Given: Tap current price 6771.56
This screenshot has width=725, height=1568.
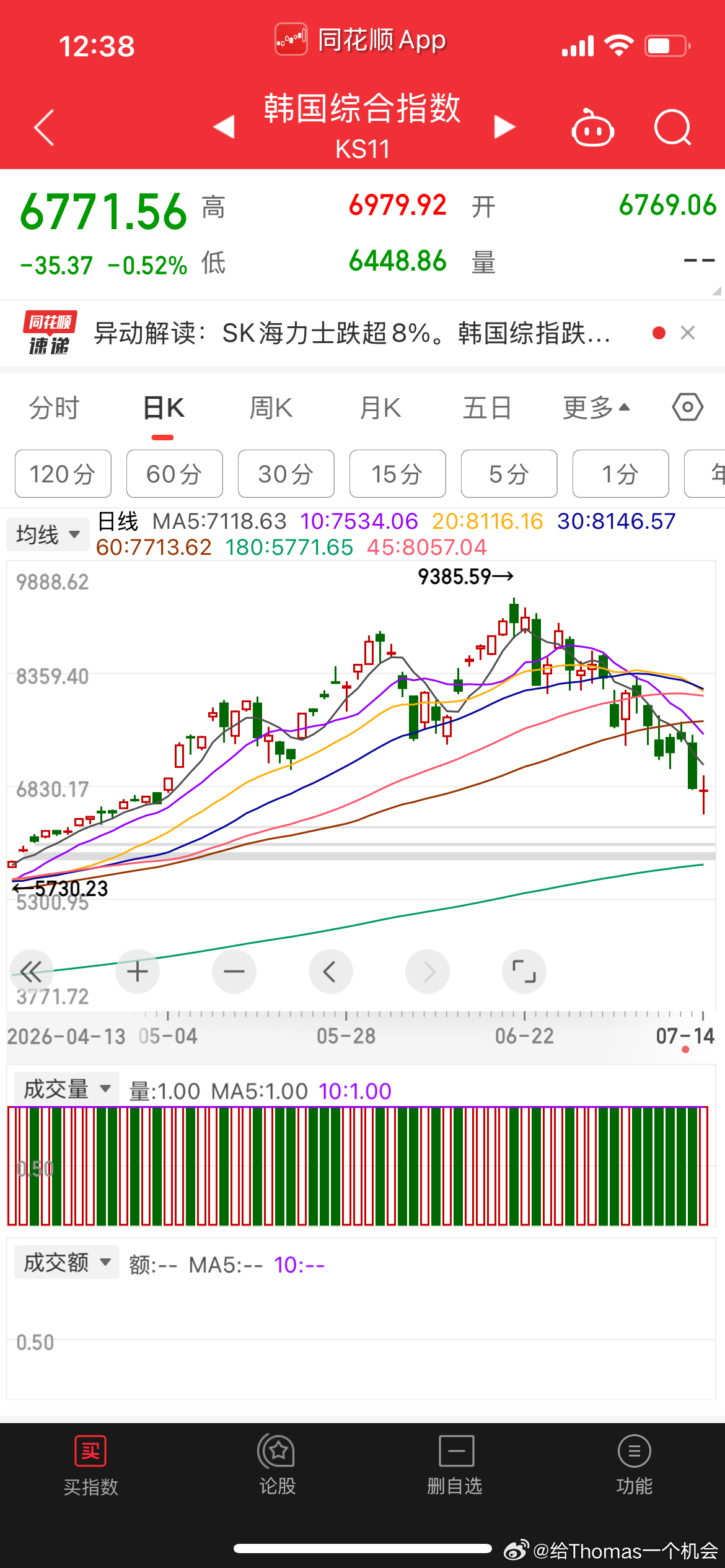Looking at the screenshot, I should pos(103,212).
